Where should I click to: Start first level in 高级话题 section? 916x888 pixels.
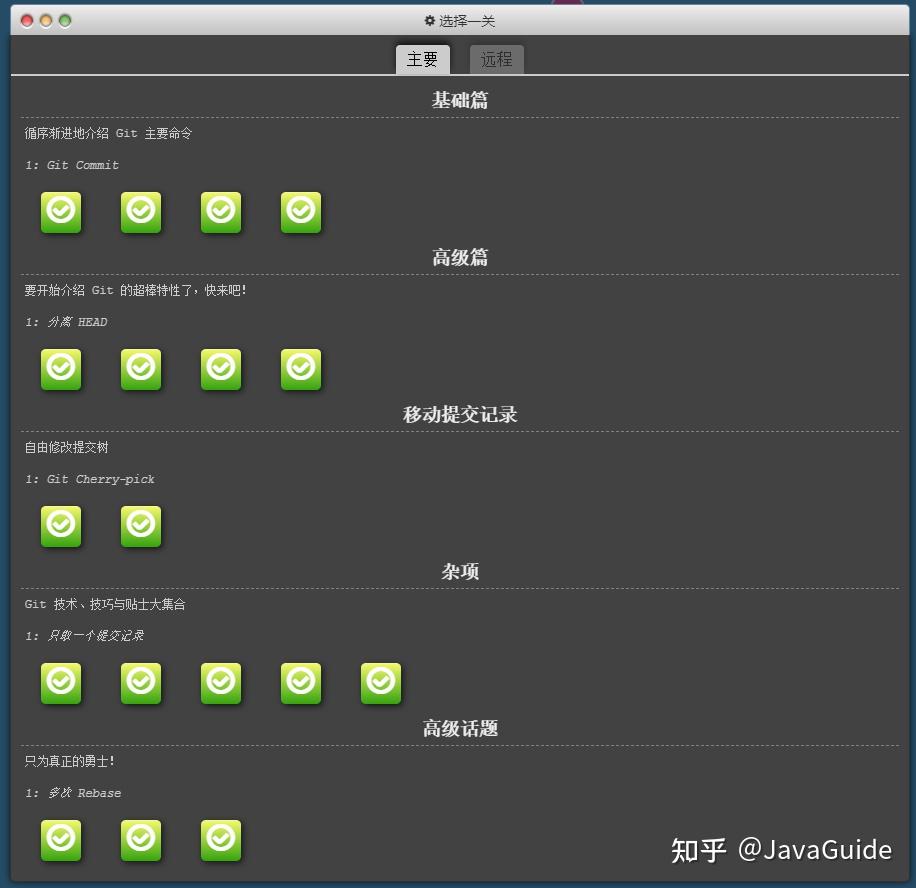click(61, 840)
